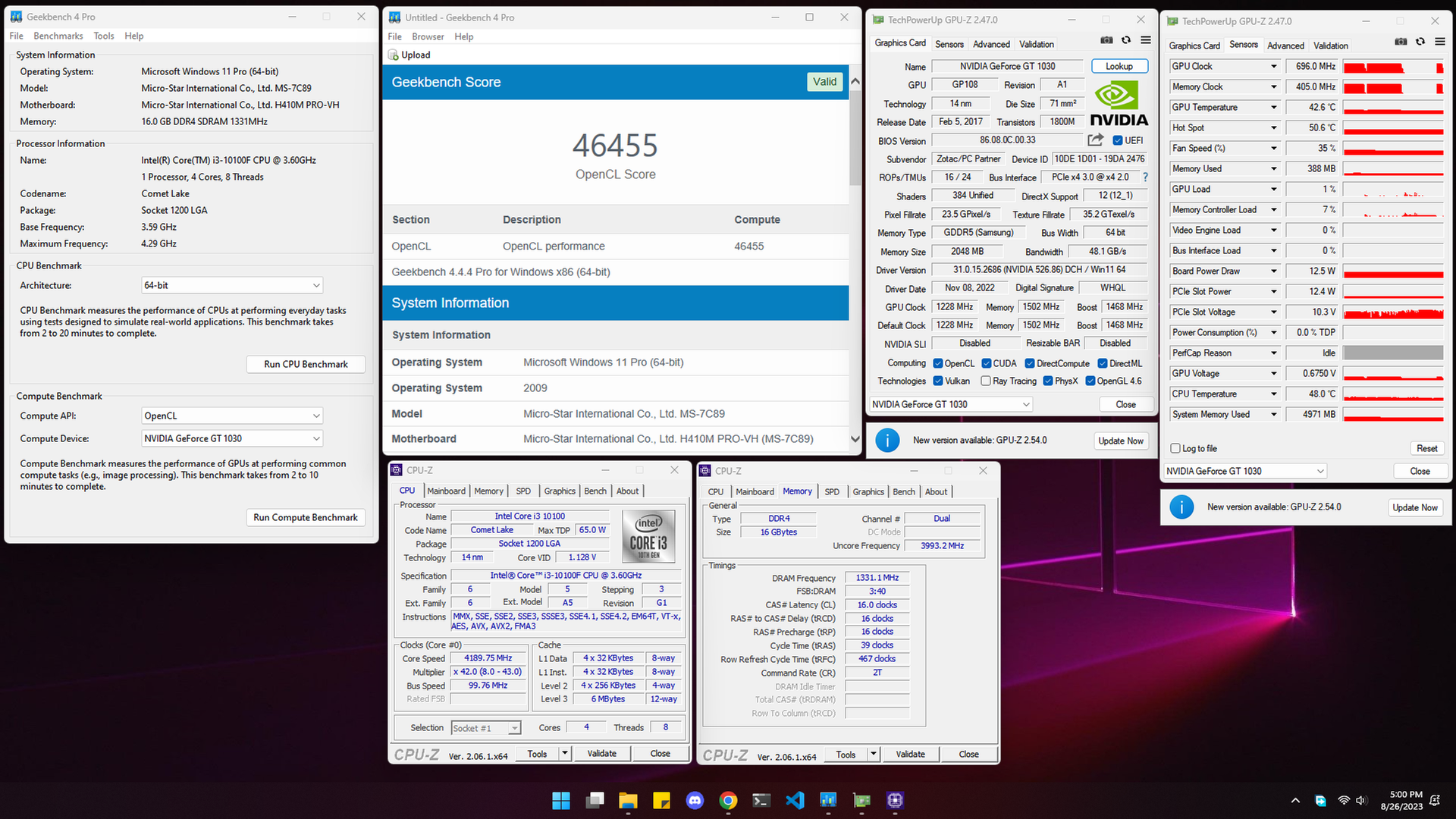Click Run CPU Benchmark button
Viewport: 1456px width, 819px height.
pos(306,364)
